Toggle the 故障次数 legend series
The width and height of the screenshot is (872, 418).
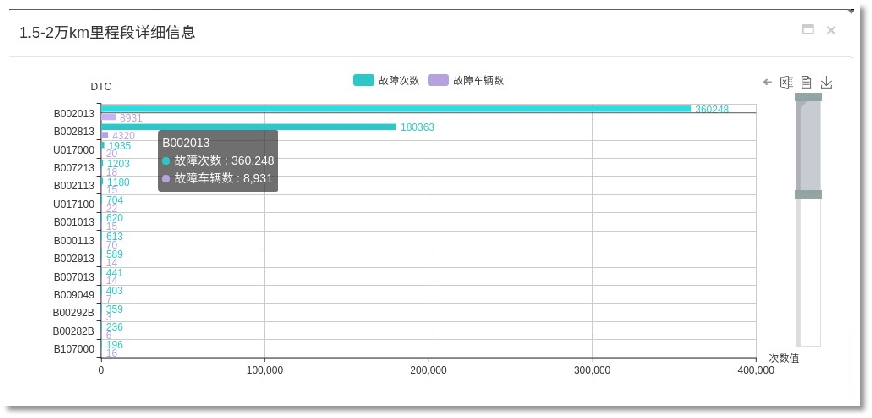pos(386,80)
